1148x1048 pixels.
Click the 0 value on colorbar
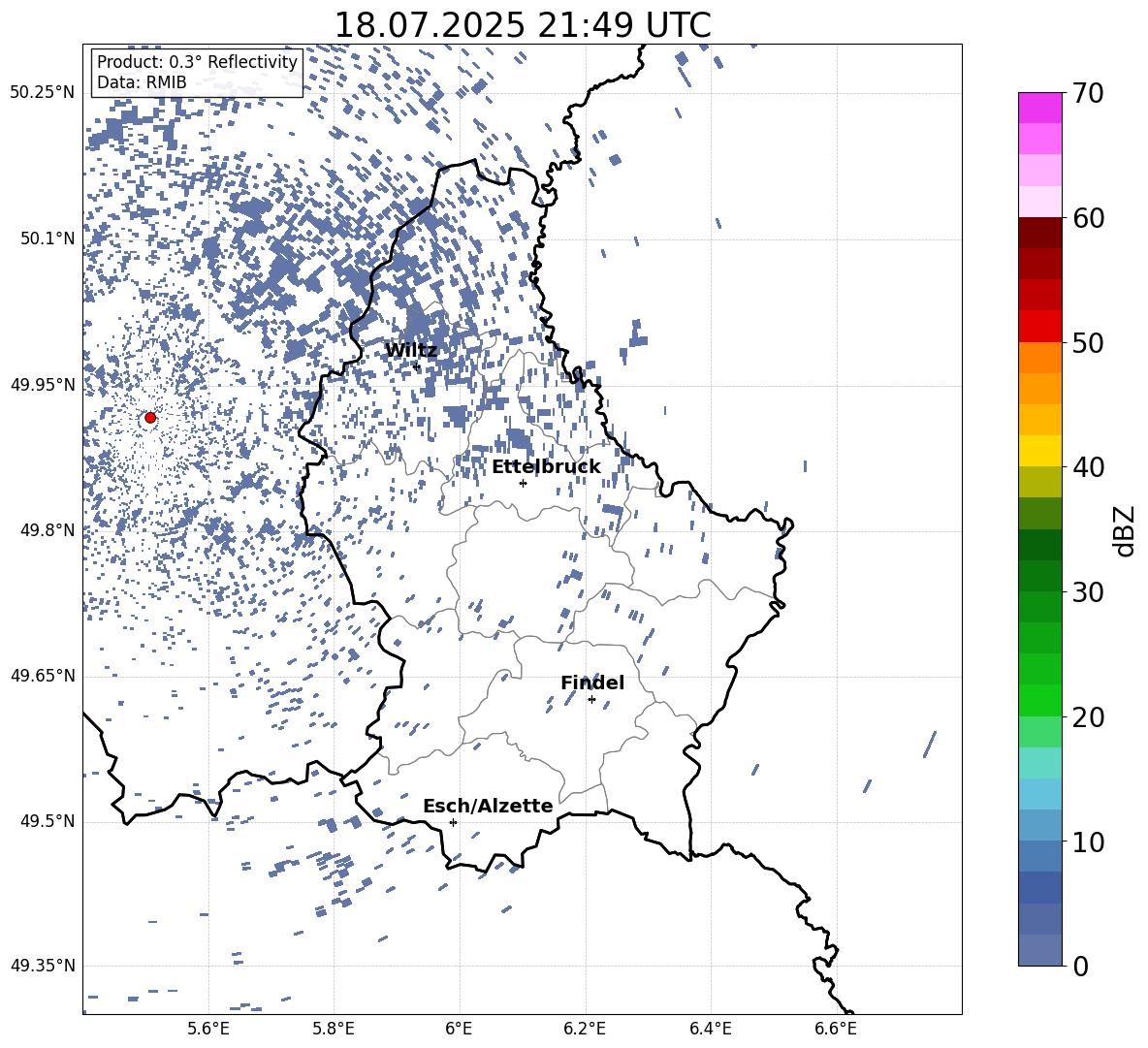point(1080,966)
